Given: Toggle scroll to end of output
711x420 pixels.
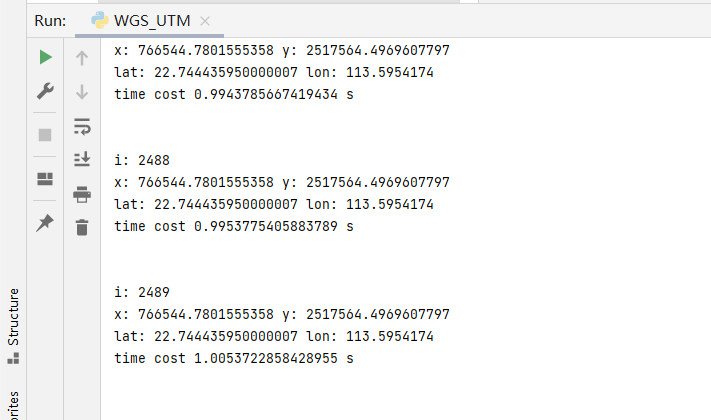Looking at the screenshot, I should [82, 160].
